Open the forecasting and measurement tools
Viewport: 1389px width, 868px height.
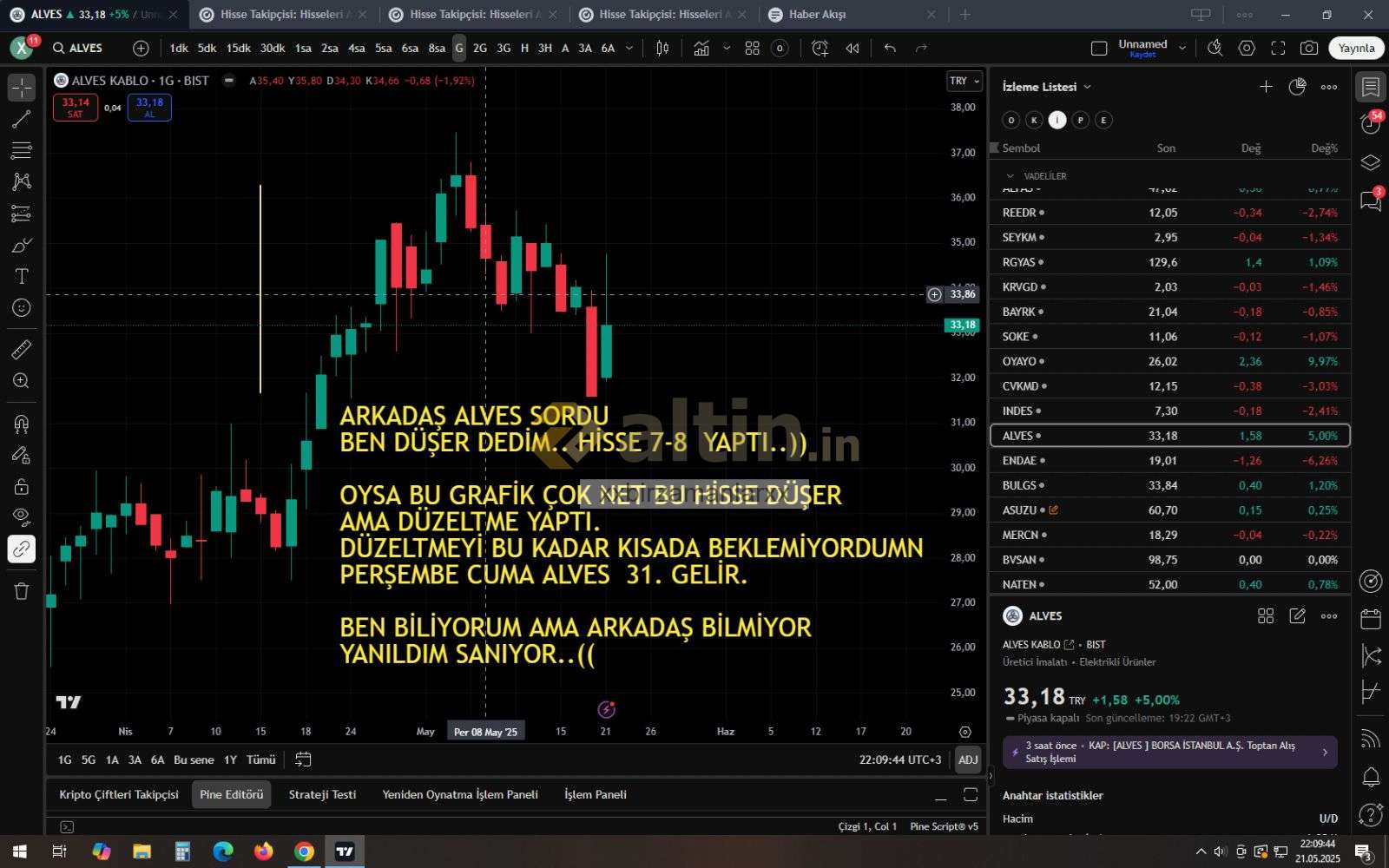tap(22, 214)
